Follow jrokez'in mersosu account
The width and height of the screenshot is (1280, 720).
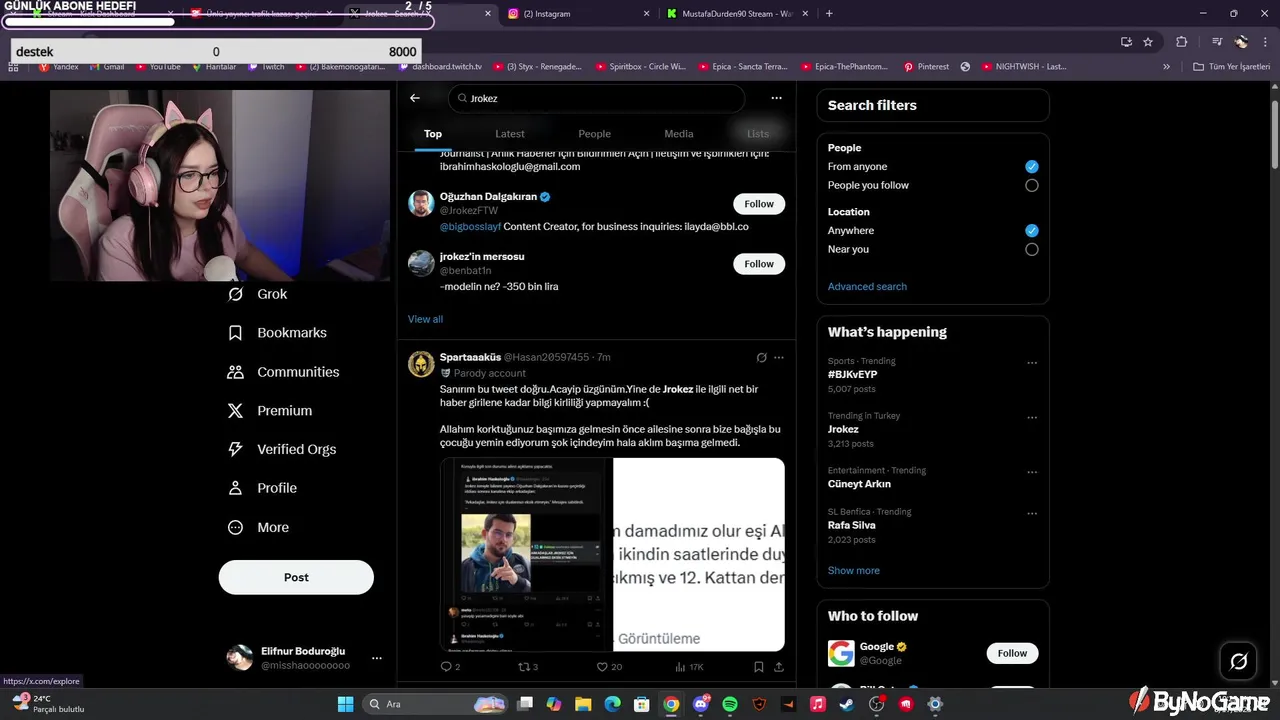point(759,264)
